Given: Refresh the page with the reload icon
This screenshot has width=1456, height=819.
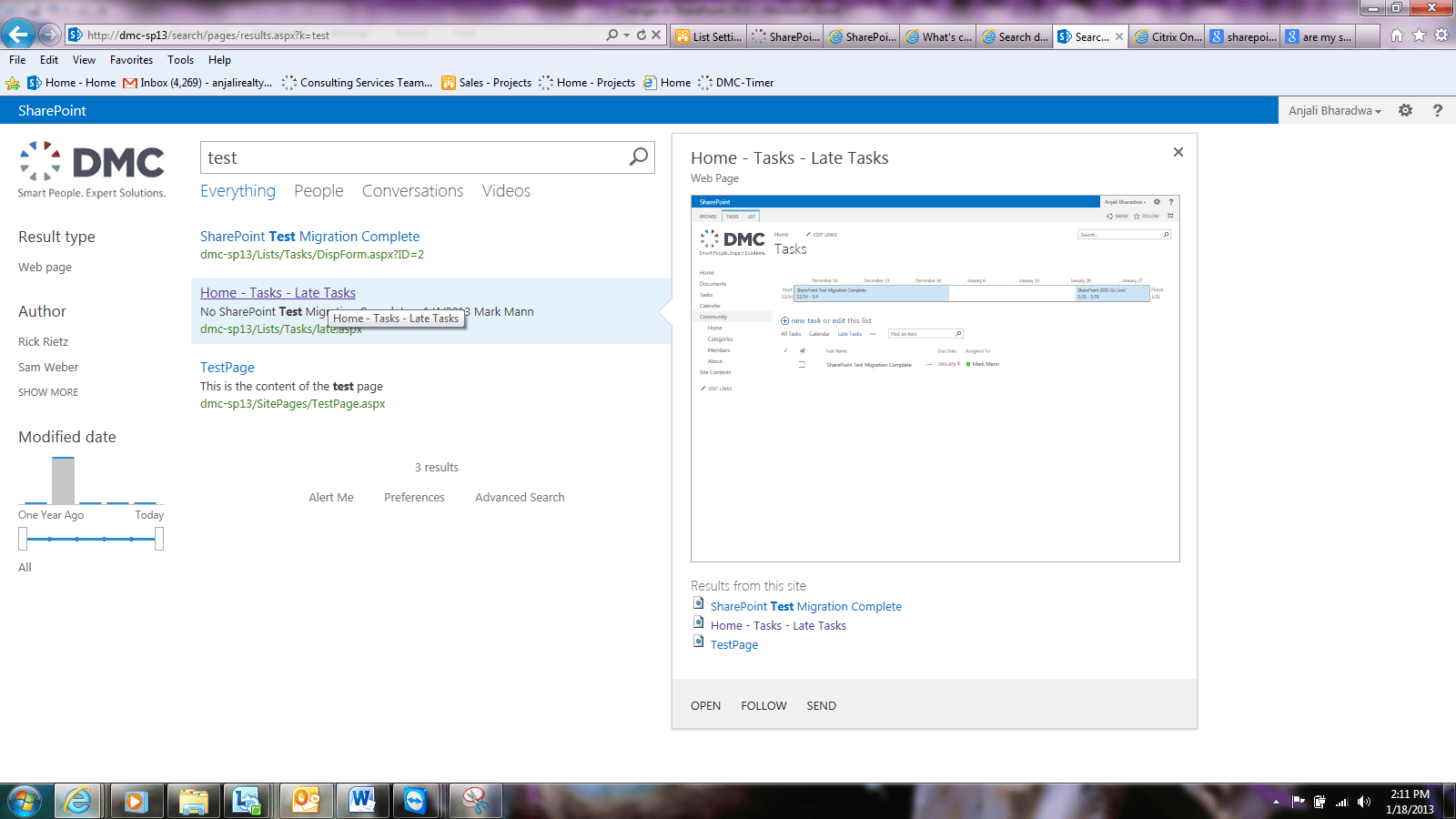Looking at the screenshot, I should click(641, 35).
